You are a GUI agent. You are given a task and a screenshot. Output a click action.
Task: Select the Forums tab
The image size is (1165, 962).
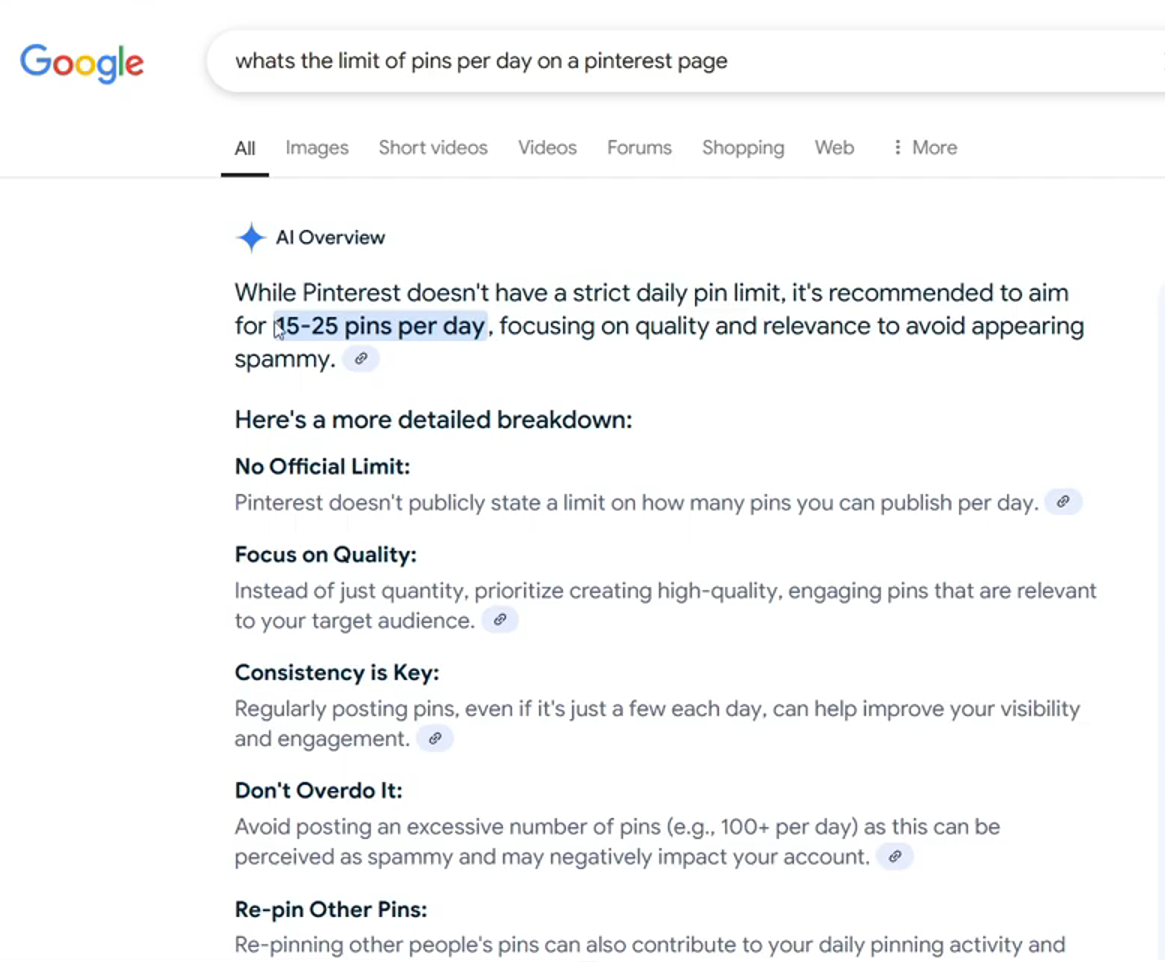point(639,148)
